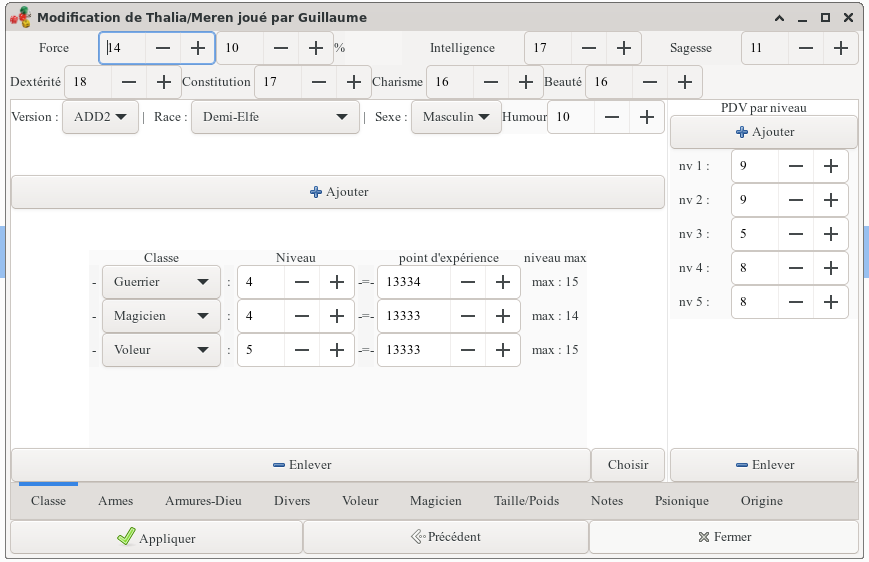
Task: Go to the Psionique tab
Action: pyautogui.click(x=682, y=501)
